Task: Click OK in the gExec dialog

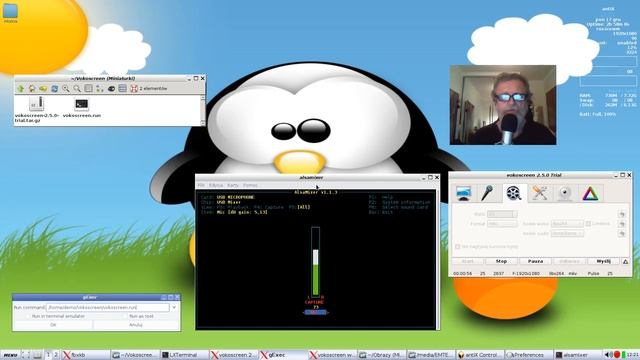Action: tap(53, 325)
